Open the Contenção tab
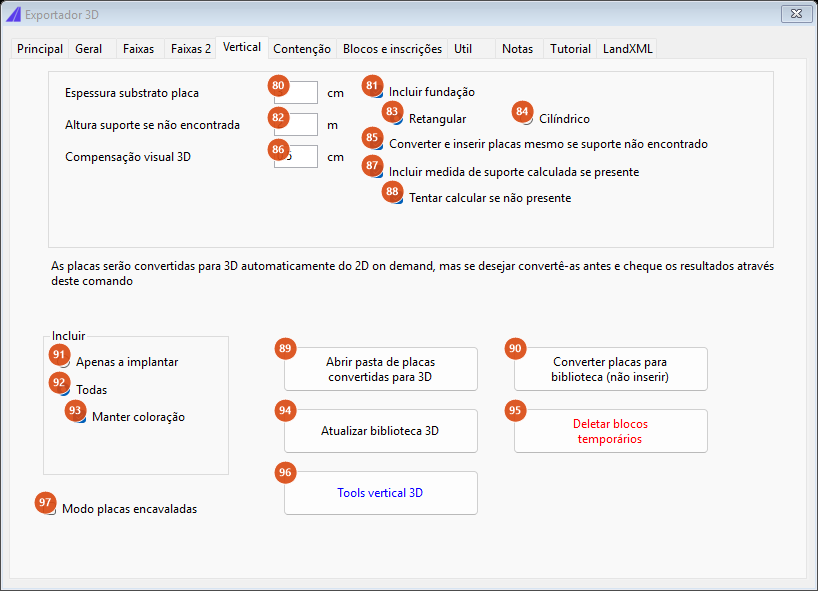Viewport: 818px width, 591px height. pyautogui.click(x=302, y=49)
